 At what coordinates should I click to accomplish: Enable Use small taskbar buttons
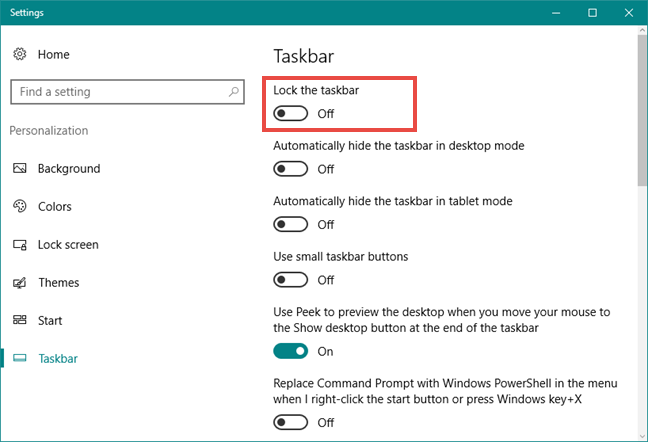(291, 280)
